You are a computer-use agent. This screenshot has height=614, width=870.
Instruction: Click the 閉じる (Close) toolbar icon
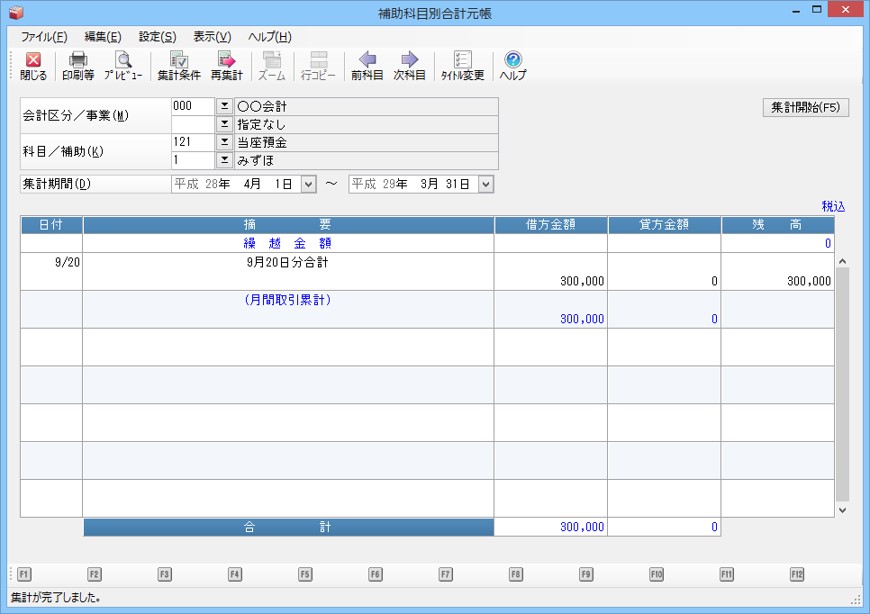33,66
